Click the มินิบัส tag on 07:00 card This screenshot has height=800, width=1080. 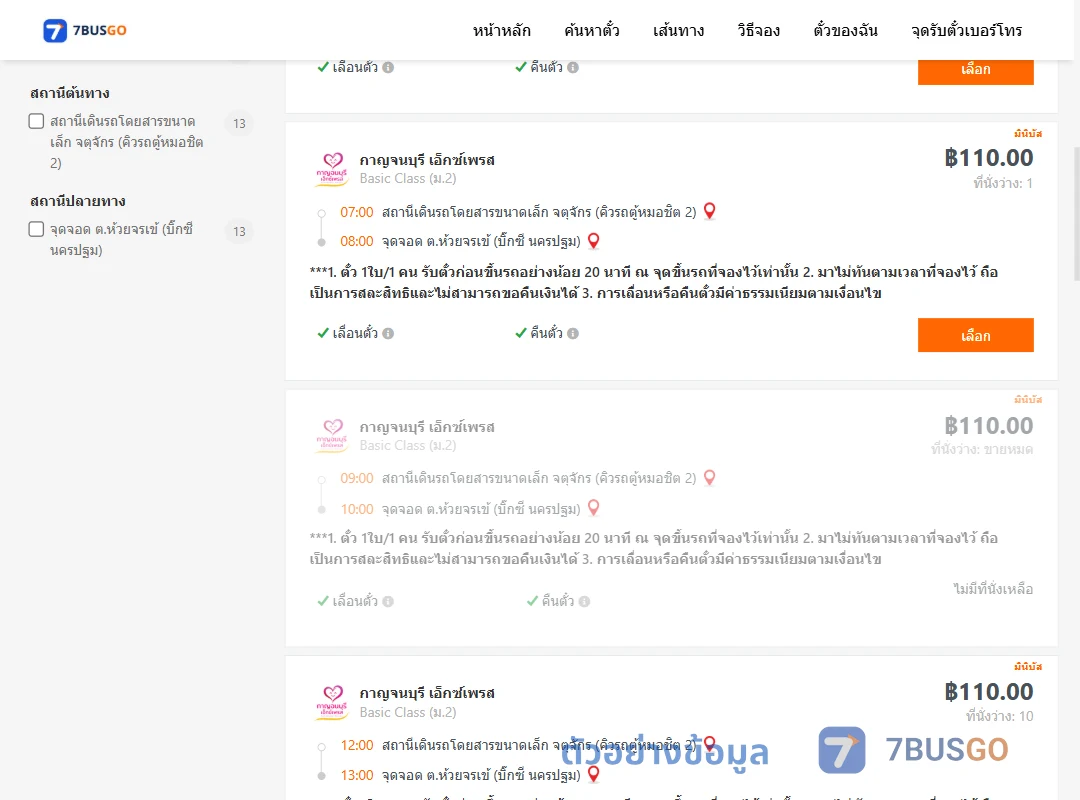(1028, 134)
